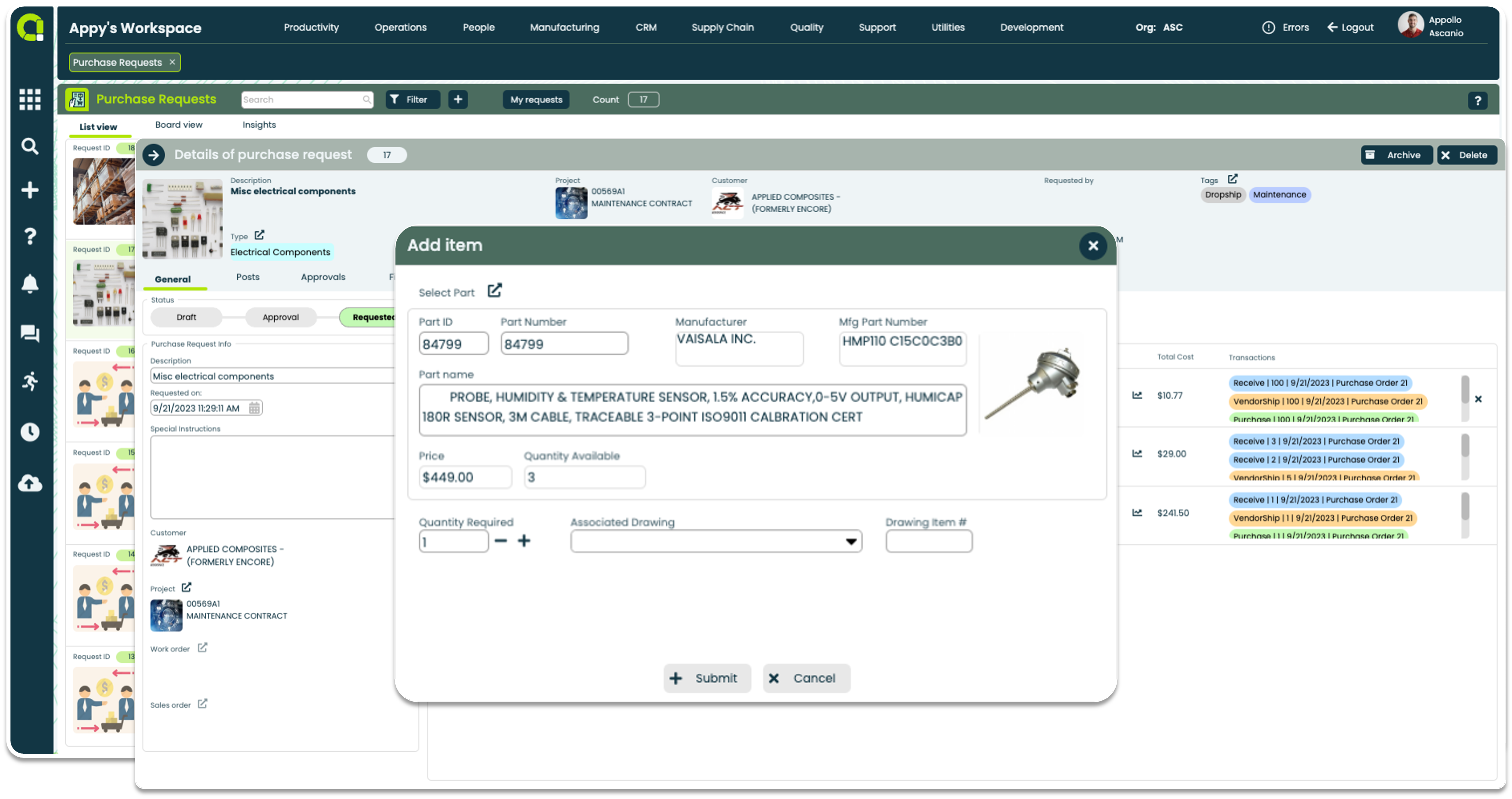1512x799 pixels.
Task: Open the Requested on calendar picker
Action: pyautogui.click(x=254, y=407)
